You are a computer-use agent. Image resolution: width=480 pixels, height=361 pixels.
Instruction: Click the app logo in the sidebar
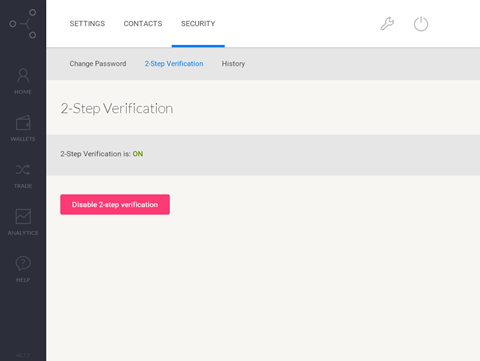pyautogui.click(x=23, y=24)
